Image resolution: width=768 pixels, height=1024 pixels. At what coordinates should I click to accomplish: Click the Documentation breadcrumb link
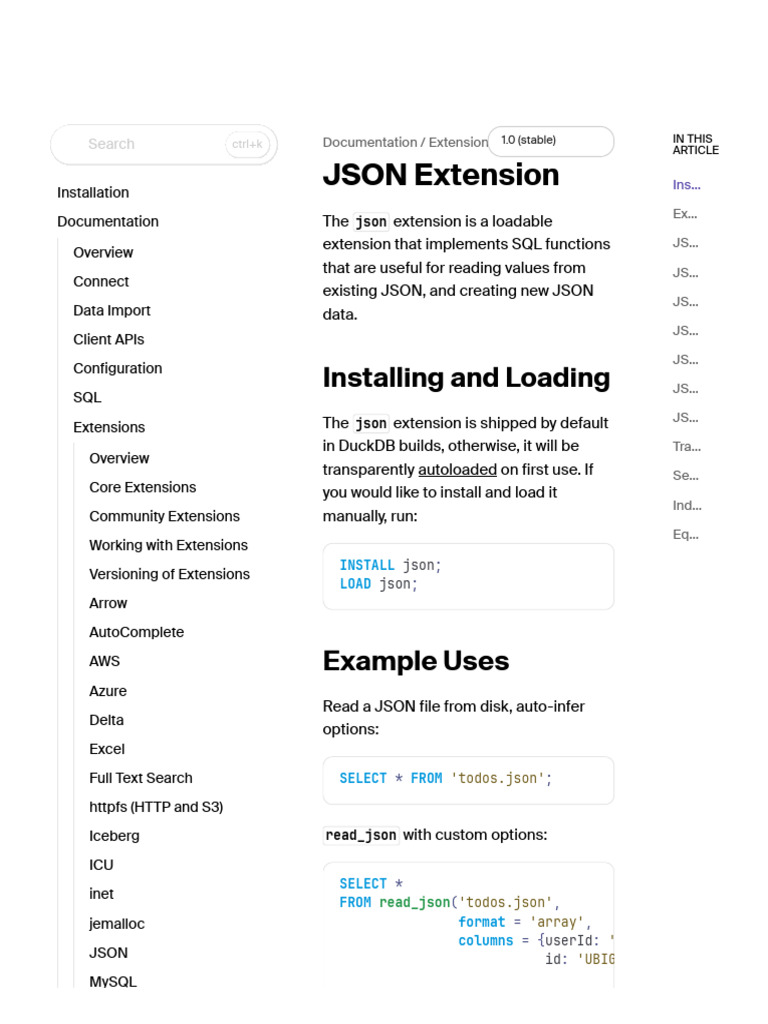(369, 142)
